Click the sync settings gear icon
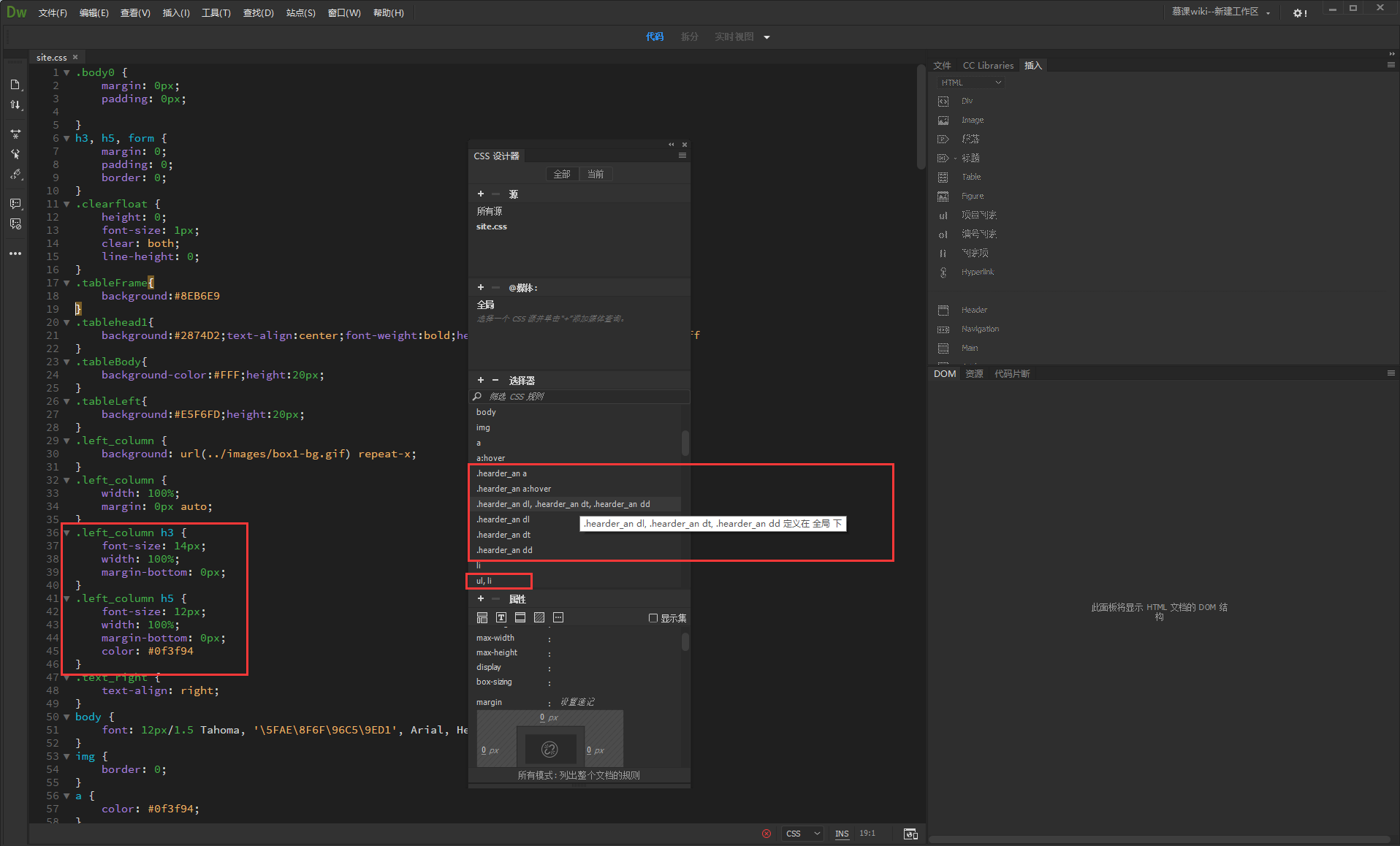Image resolution: width=1400 pixels, height=846 pixels. click(x=1300, y=12)
